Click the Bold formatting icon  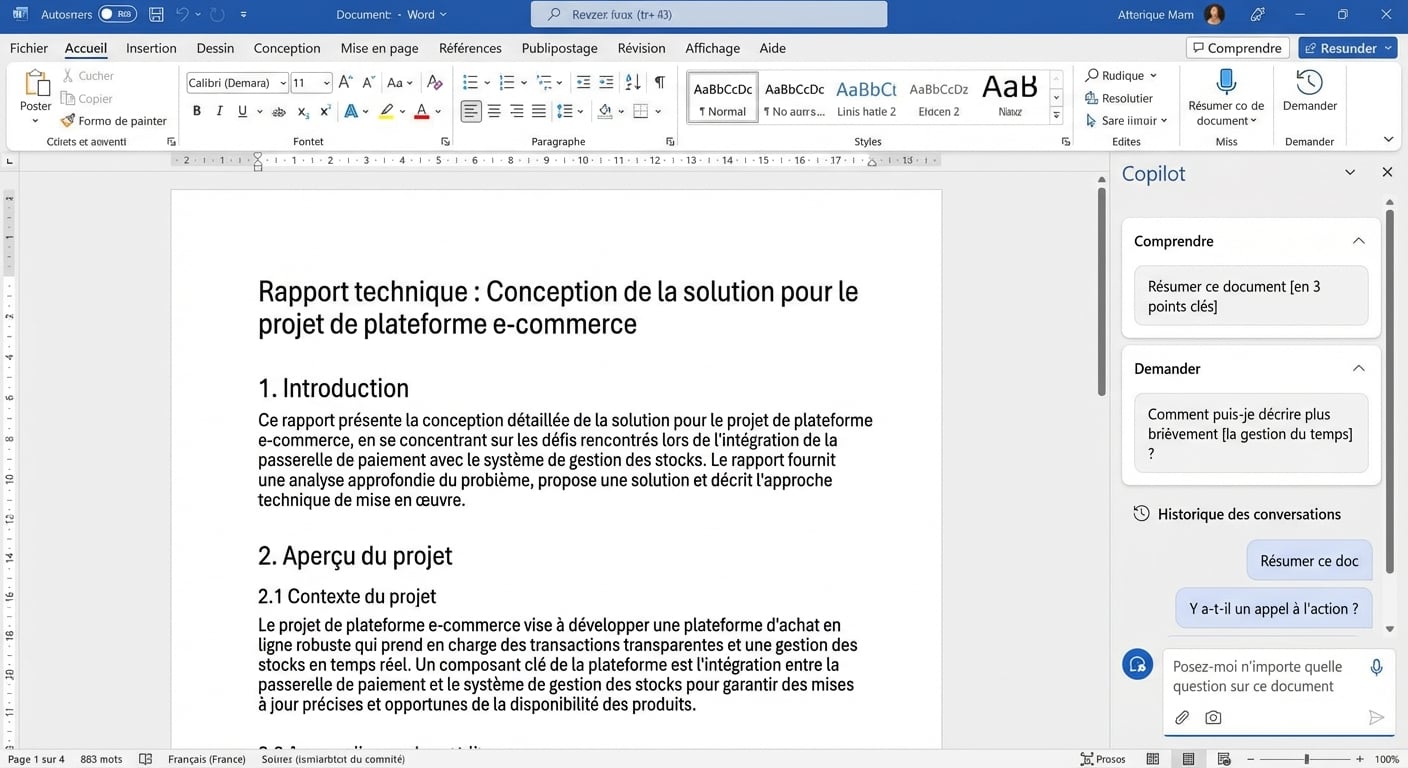197,111
